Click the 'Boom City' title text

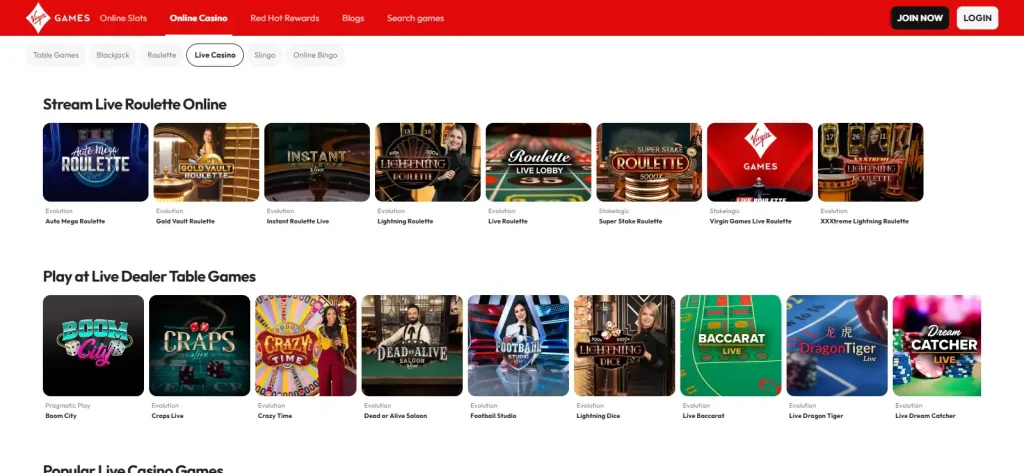(x=61, y=416)
